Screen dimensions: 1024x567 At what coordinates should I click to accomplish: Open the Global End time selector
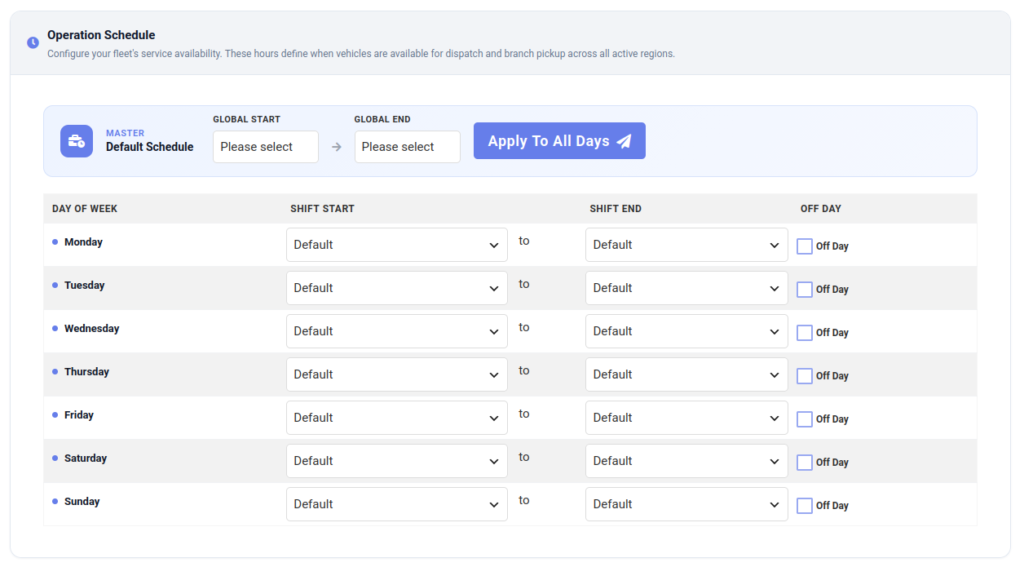click(x=408, y=147)
